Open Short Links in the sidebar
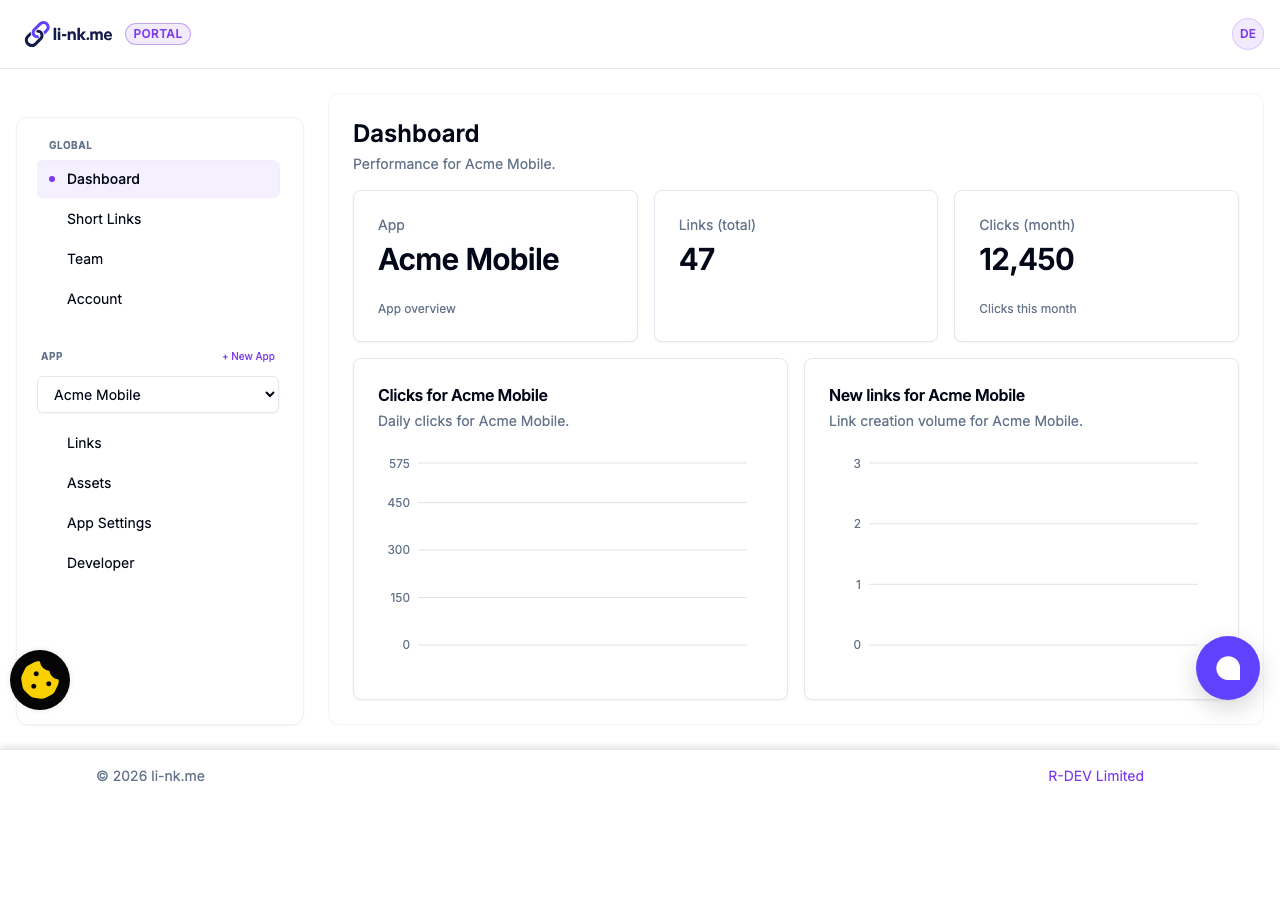Viewport: 1280px width, 898px height. click(158, 219)
